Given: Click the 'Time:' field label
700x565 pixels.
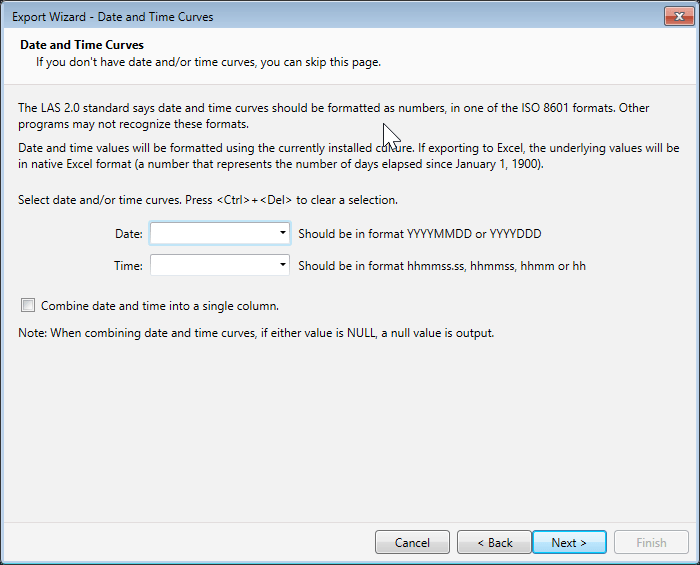Looking at the screenshot, I should click(x=129, y=266).
